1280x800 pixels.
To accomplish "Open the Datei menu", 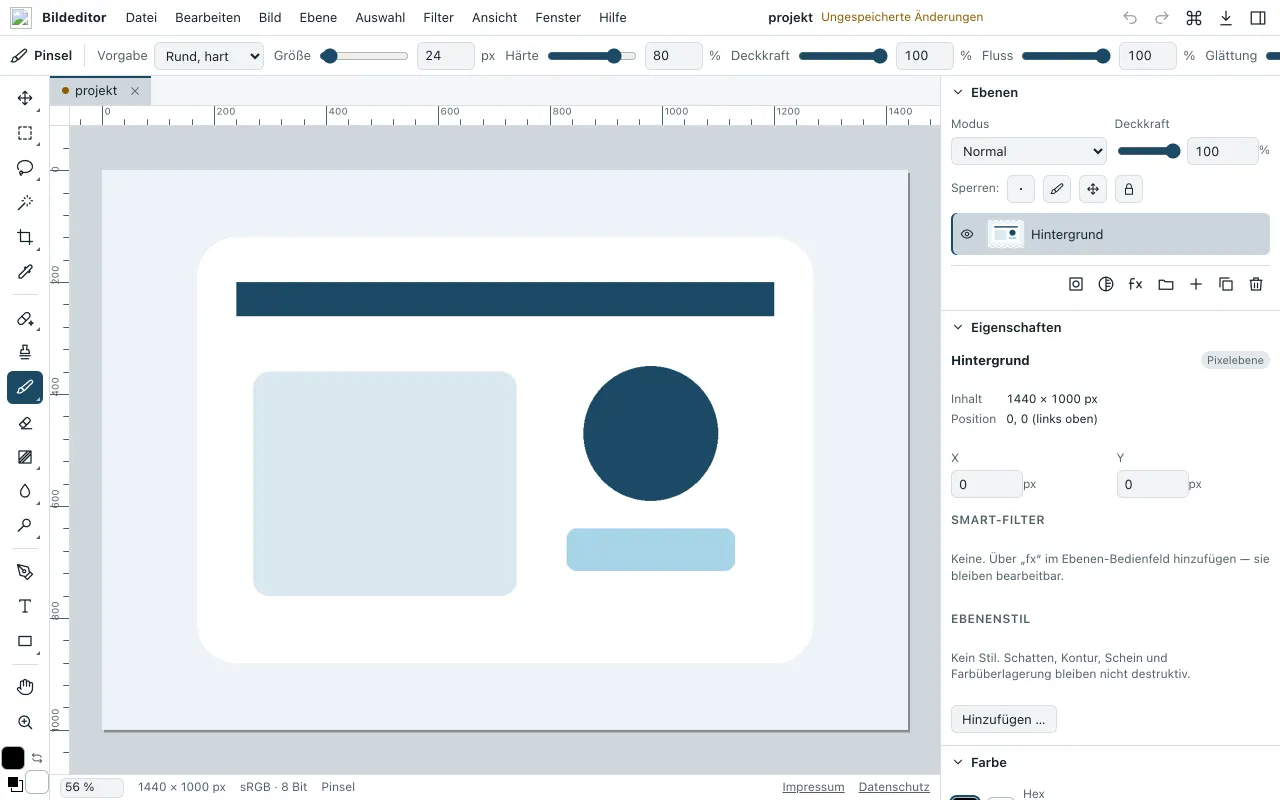I will (141, 18).
